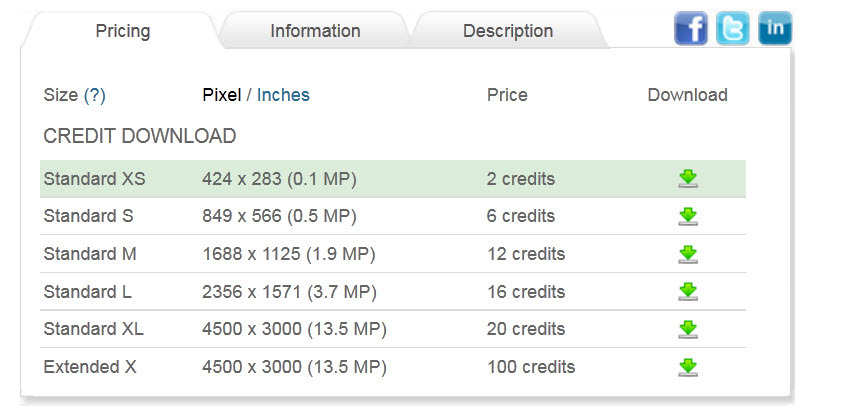Click the LinkedIn share icon
The height and width of the screenshot is (418, 842).
(774, 28)
